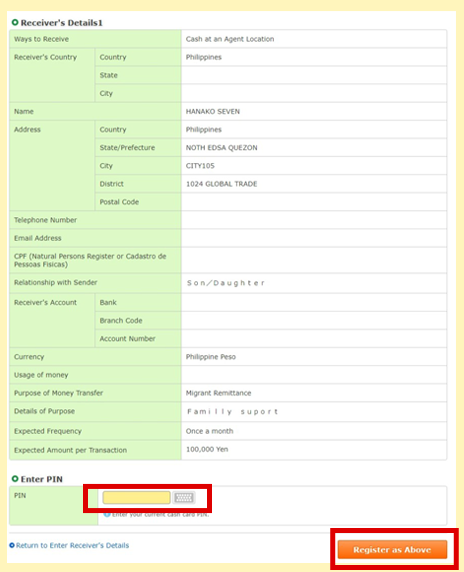Screen dimensions: 464x572
Task: Click the Philippine Peso currency value
Action: point(210,357)
